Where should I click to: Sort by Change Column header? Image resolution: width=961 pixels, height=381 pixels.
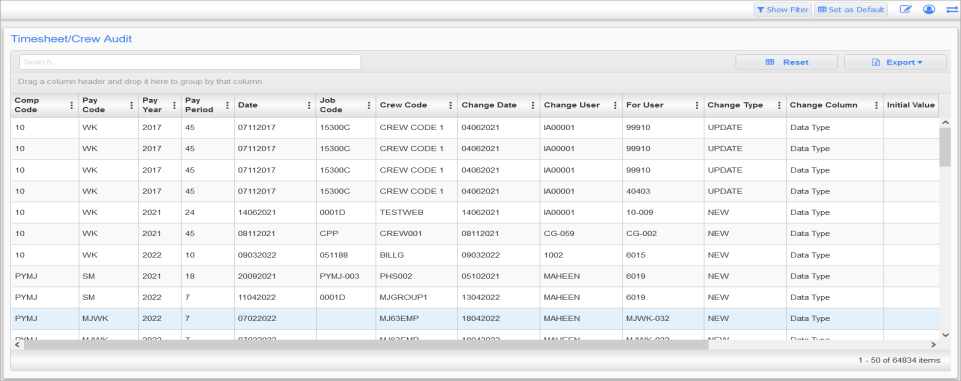[823, 105]
